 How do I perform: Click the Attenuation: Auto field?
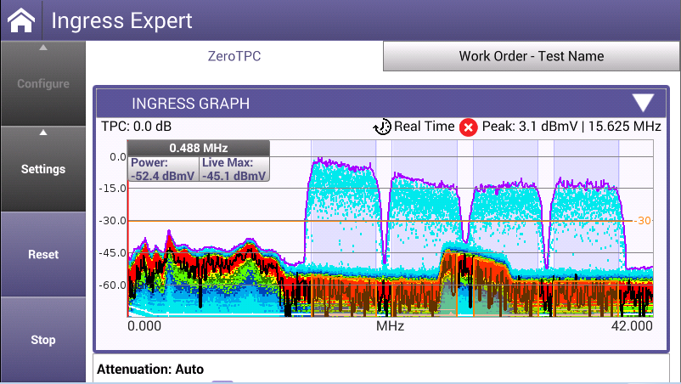tap(150, 369)
